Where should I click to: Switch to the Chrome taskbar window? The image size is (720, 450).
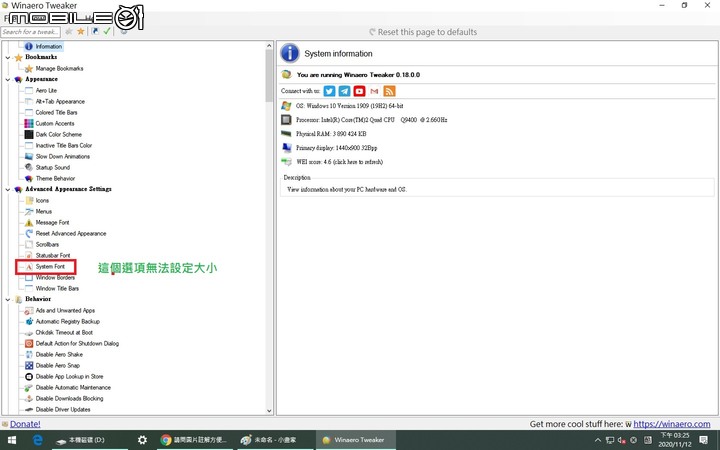coord(194,440)
